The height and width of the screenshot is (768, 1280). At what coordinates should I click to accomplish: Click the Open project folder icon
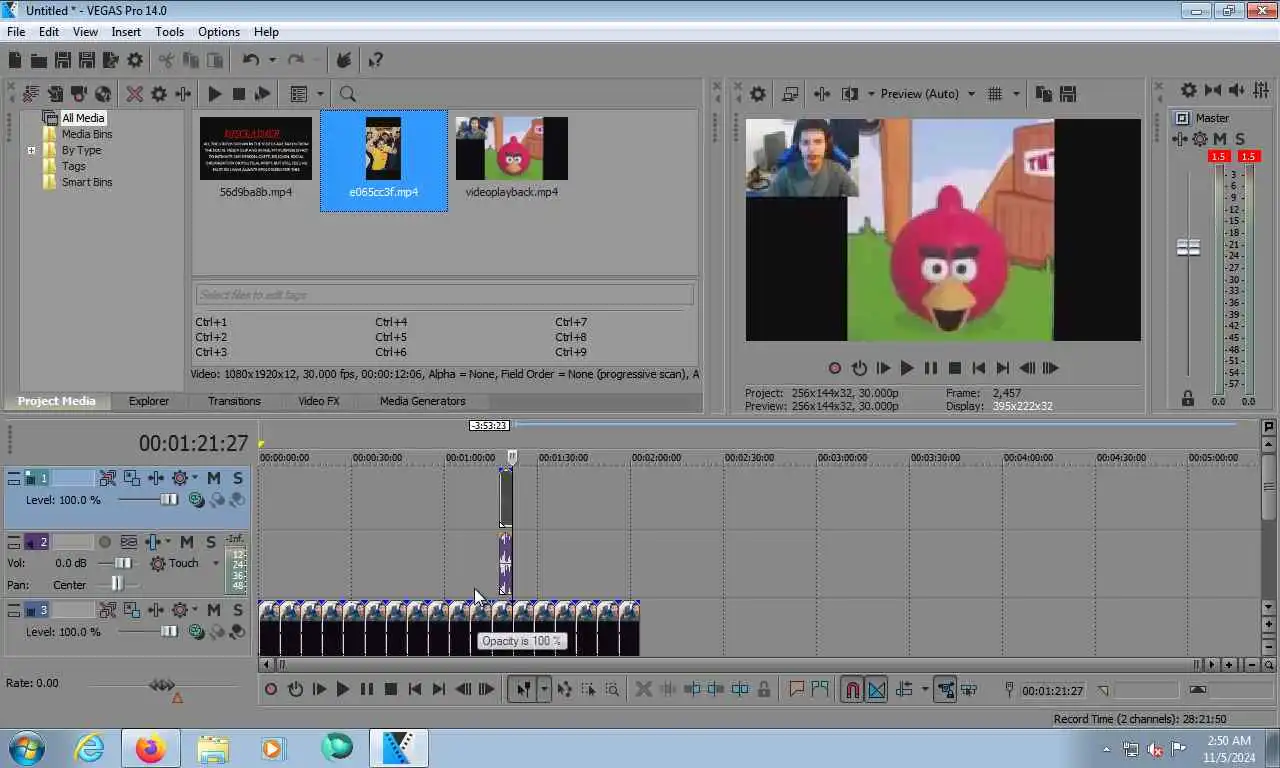pos(39,60)
